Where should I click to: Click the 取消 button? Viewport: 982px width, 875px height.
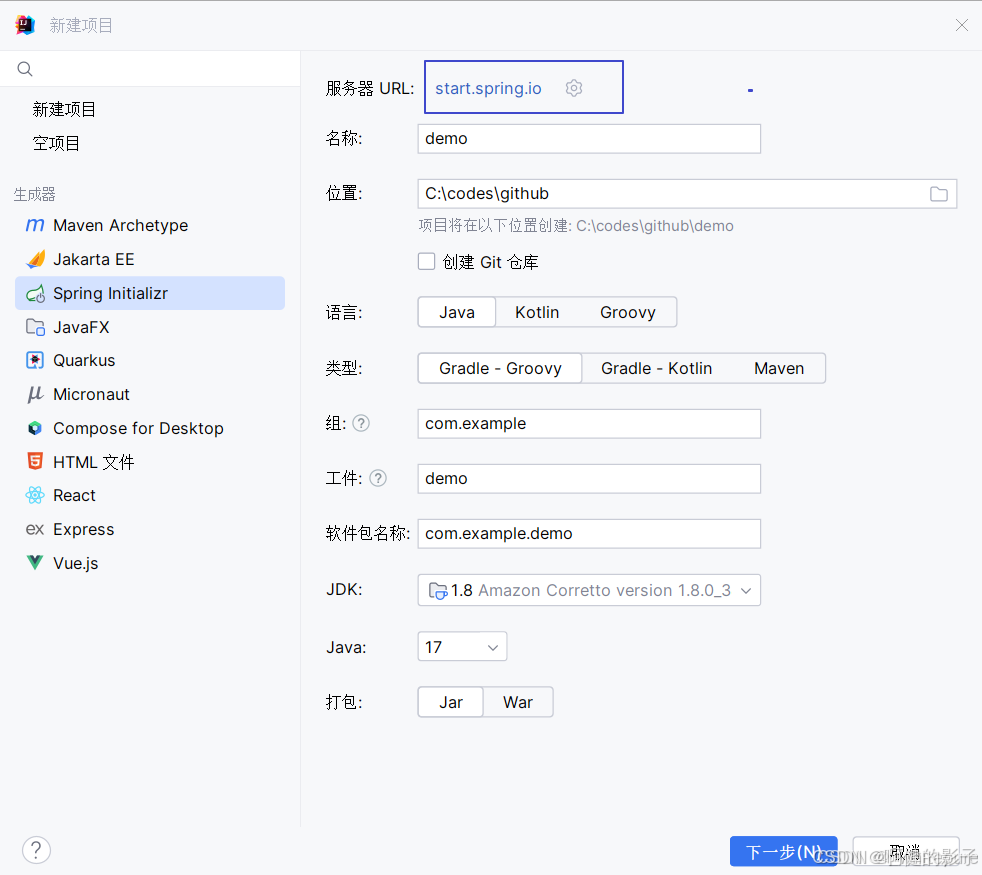point(906,851)
